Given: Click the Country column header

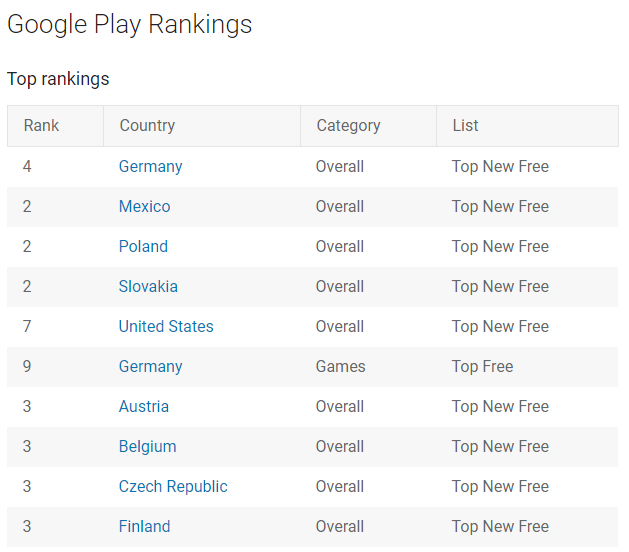Looking at the screenshot, I should (x=147, y=126).
